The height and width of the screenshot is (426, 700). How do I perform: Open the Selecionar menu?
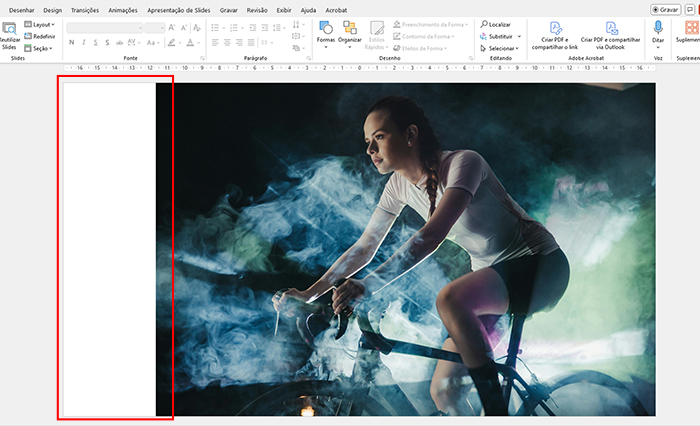(x=500, y=48)
